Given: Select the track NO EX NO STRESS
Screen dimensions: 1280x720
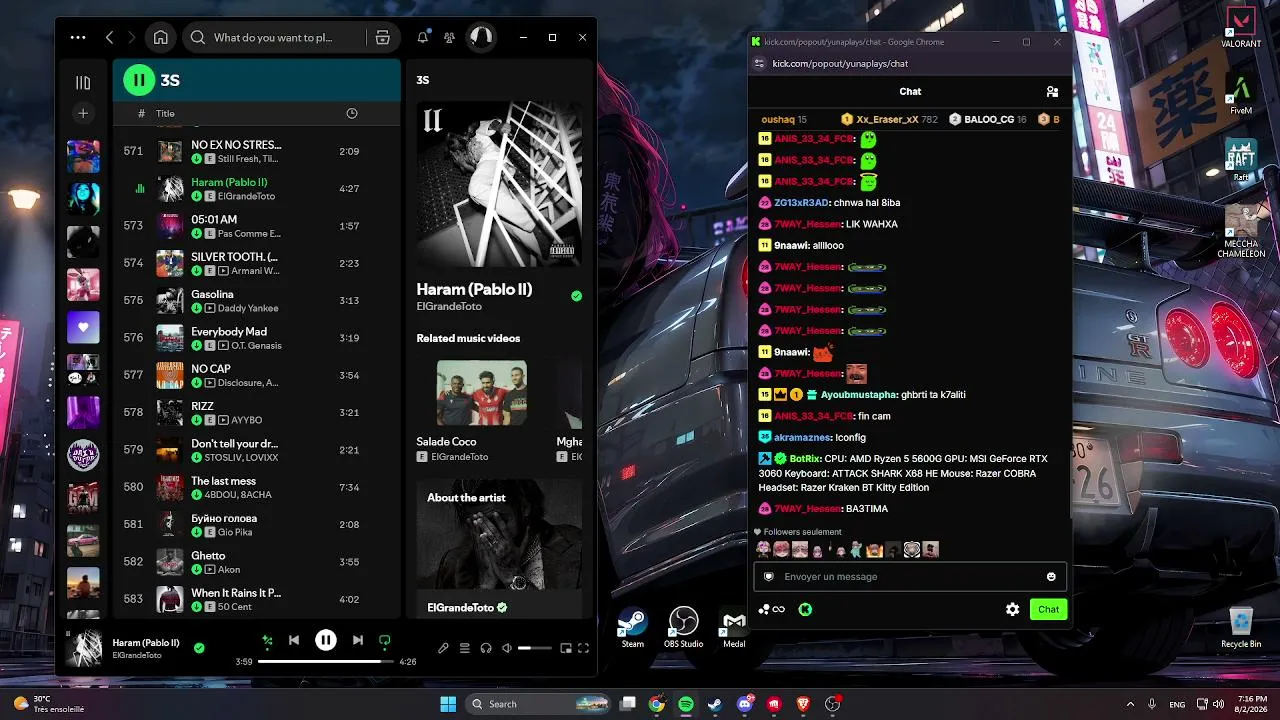Looking at the screenshot, I should [x=236, y=145].
